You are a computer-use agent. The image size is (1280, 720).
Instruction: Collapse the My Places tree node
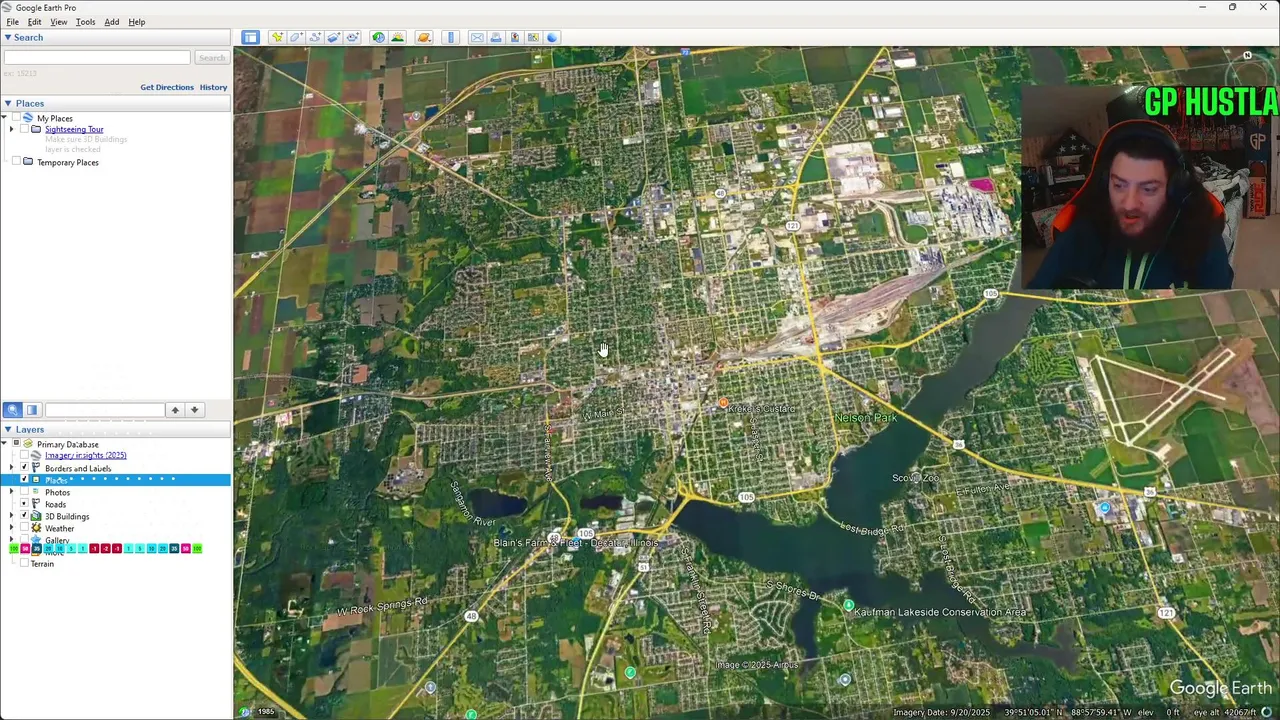4,118
